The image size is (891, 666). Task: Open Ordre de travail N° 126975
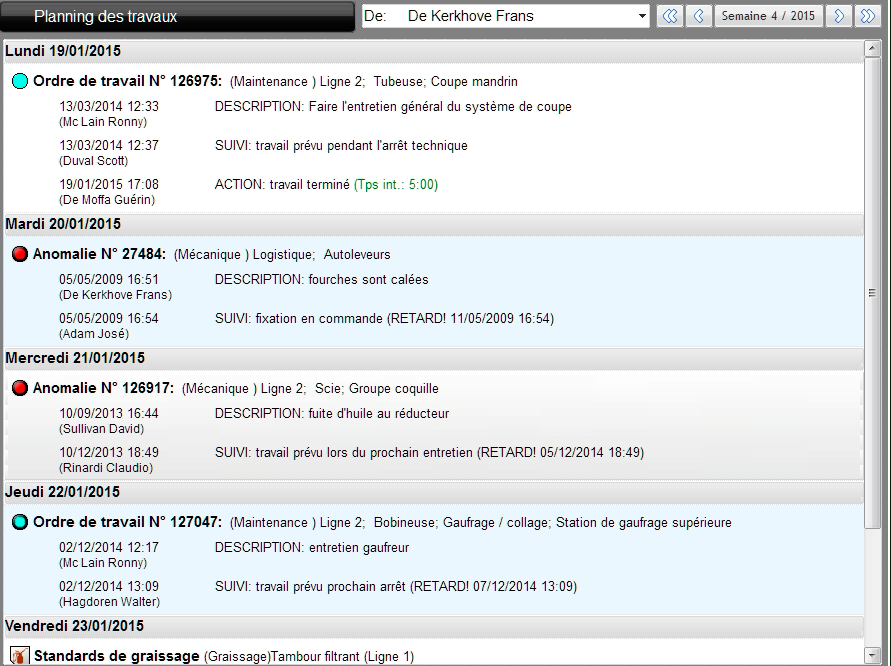(127, 81)
